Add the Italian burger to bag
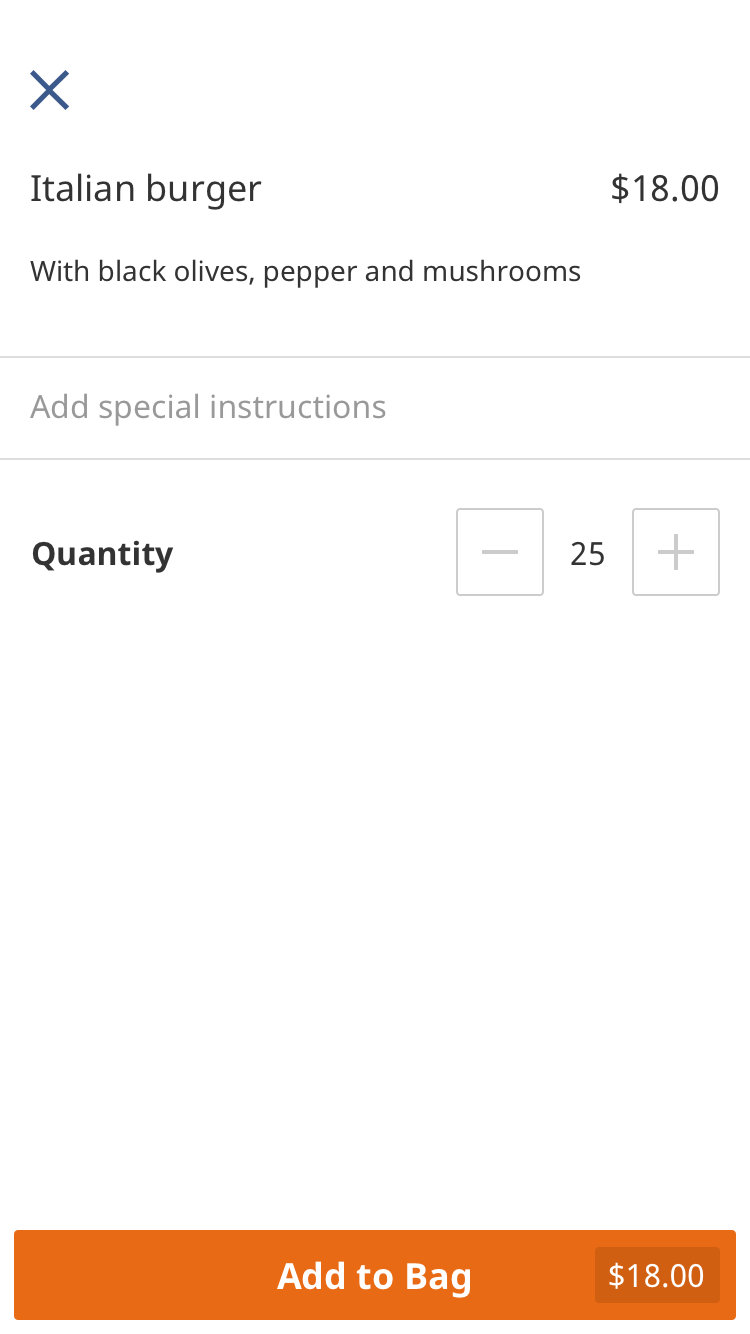Viewport: 750px width, 1334px height. [x=374, y=1275]
